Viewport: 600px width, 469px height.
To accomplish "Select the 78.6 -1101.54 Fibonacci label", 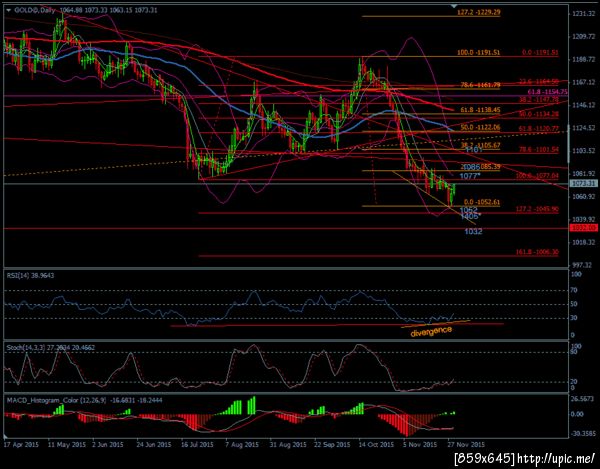I will click(x=538, y=150).
